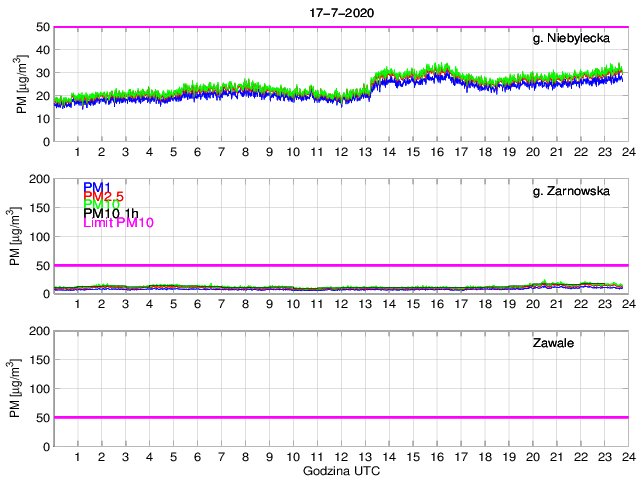Click hour 12 tick below Zawale plot
The height and width of the screenshot is (480, 640).
pyautogui.click(x=341, y=456)
